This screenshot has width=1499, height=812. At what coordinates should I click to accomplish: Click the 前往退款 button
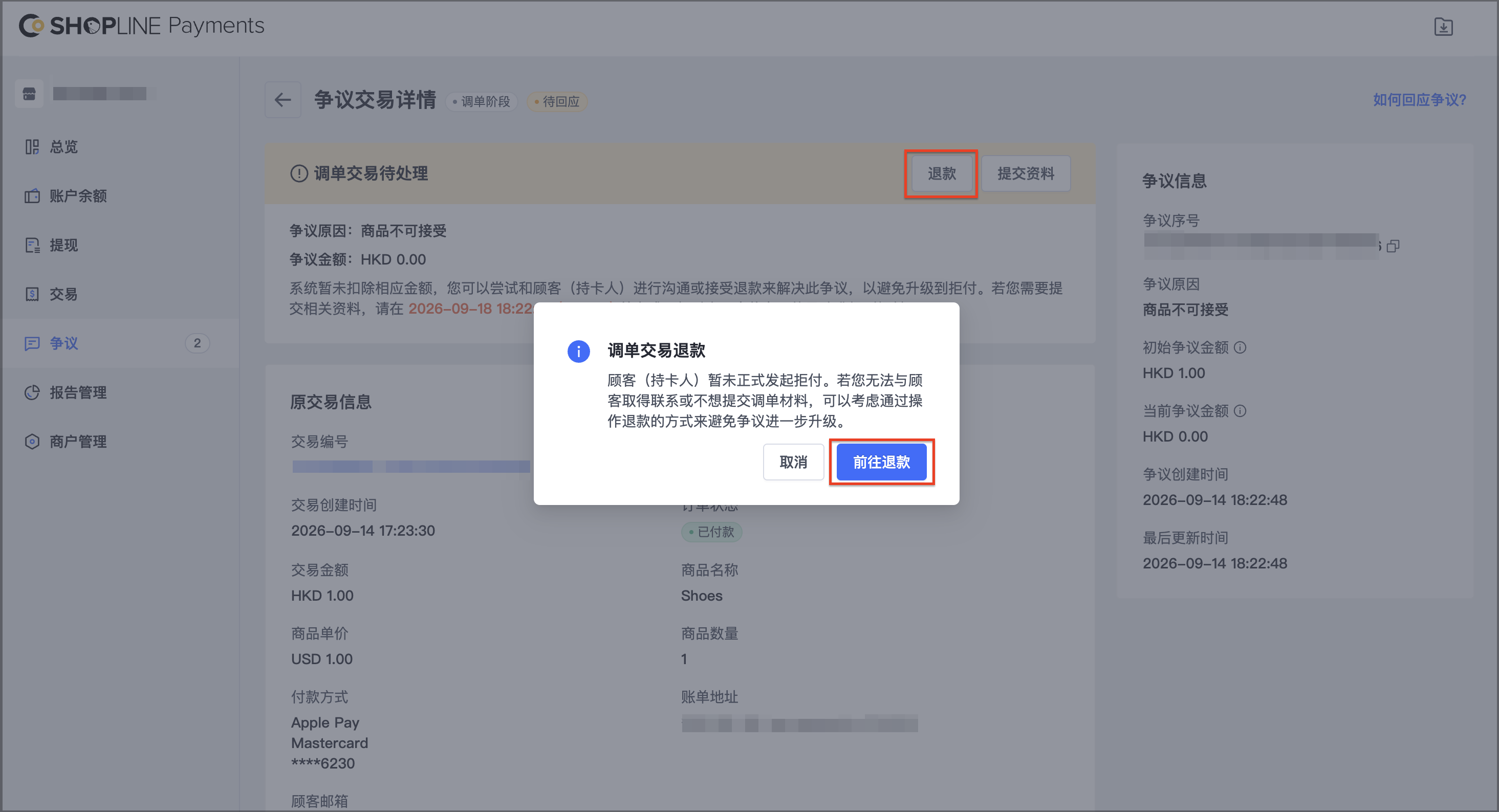[881, 462]
